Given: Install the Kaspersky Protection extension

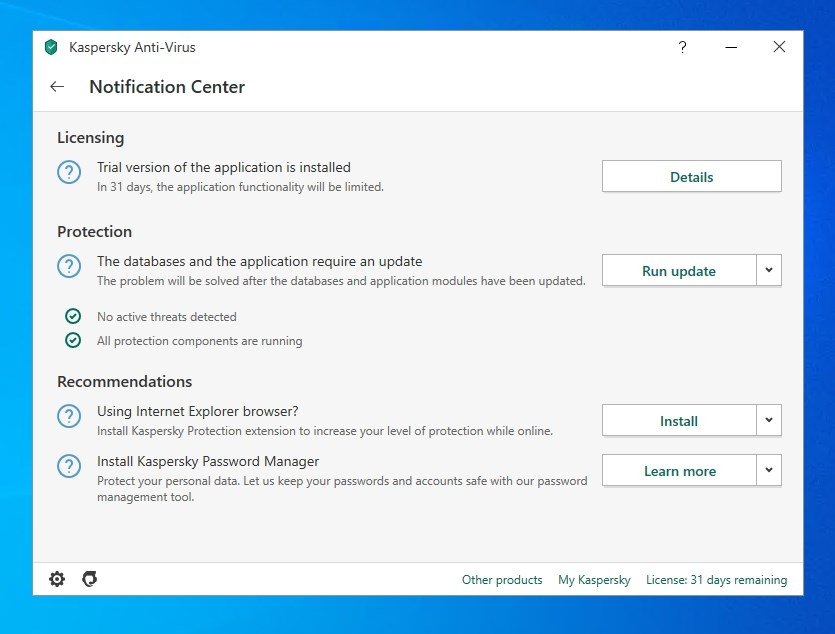Looking at the screenshot, I should pyautogui.click(x=679, y=421).
